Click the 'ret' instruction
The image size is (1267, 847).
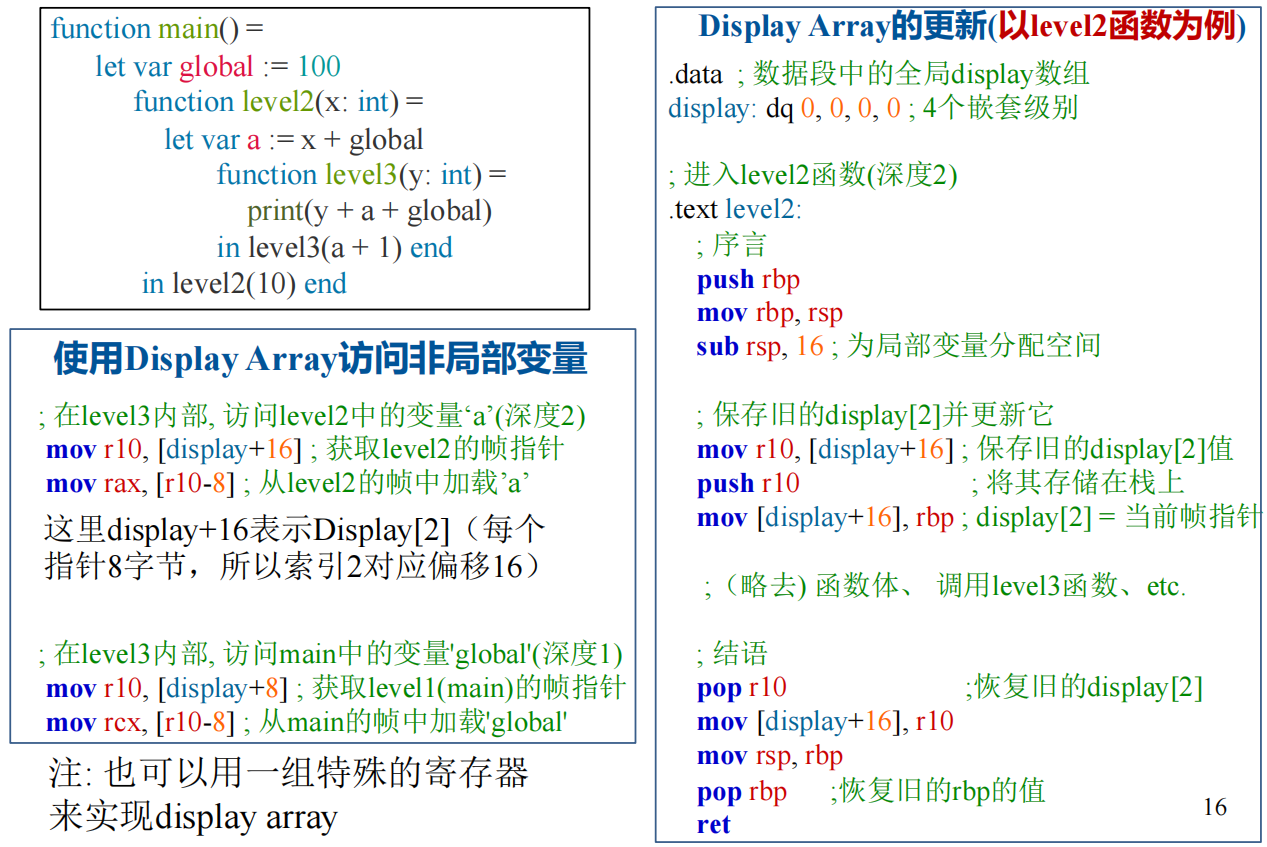pos(713,825)
